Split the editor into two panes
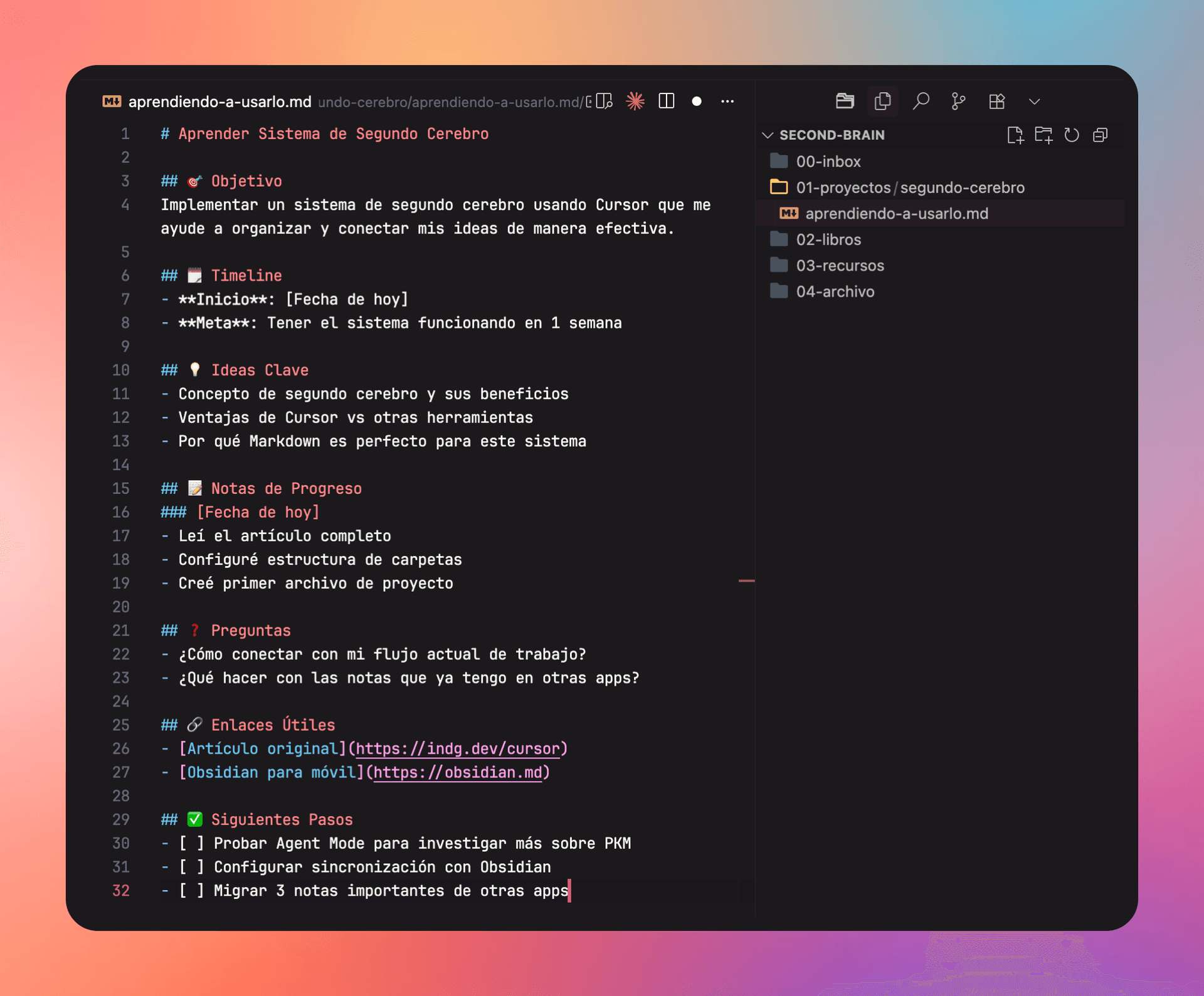 666,100
